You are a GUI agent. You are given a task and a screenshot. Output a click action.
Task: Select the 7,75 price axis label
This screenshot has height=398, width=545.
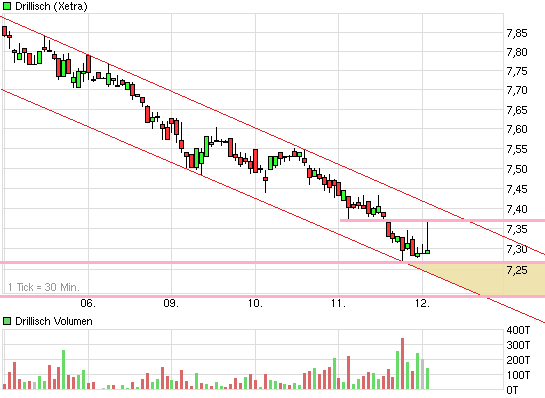pos(517,71)
